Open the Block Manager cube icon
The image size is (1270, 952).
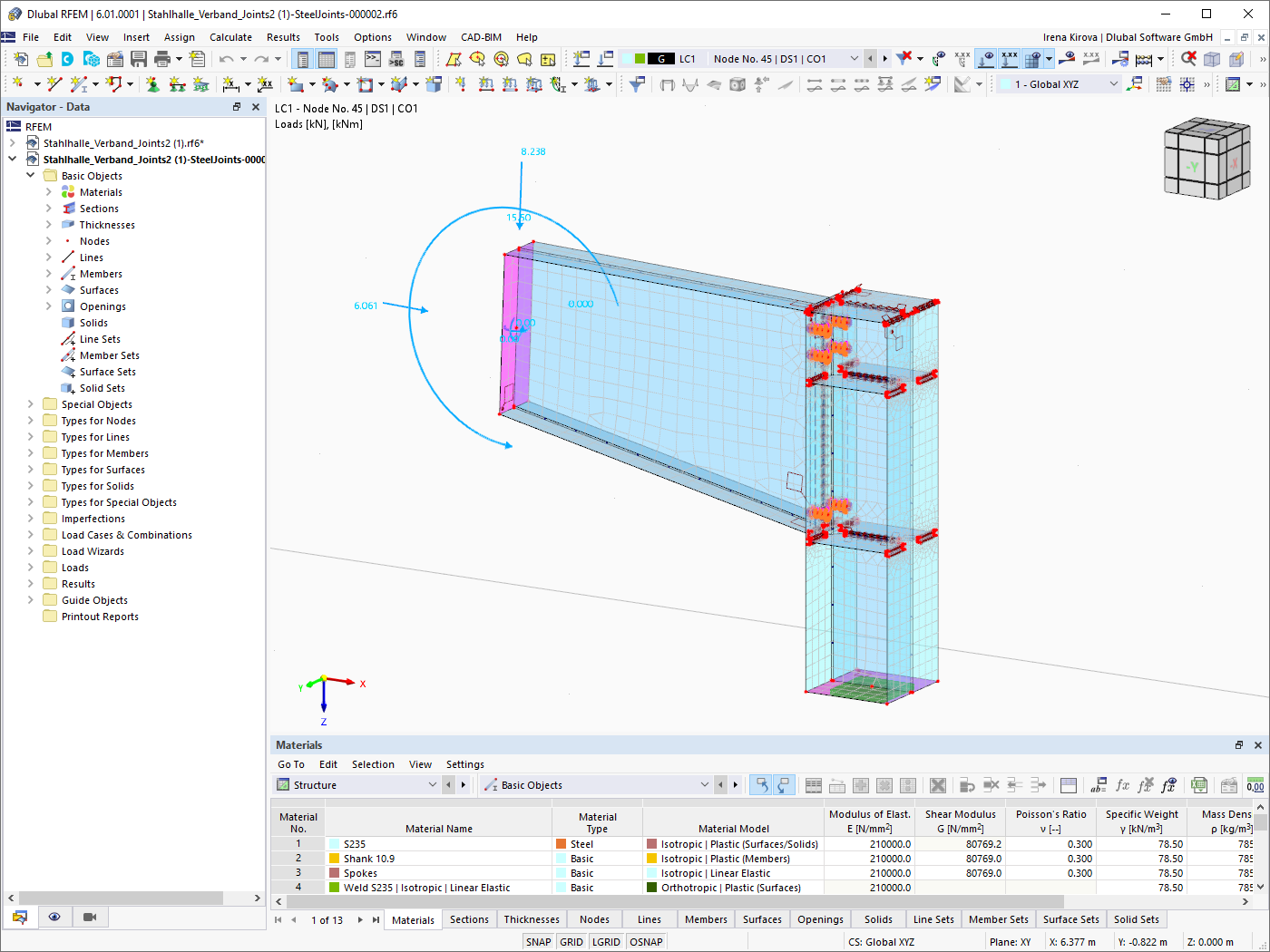click(92, 59)
